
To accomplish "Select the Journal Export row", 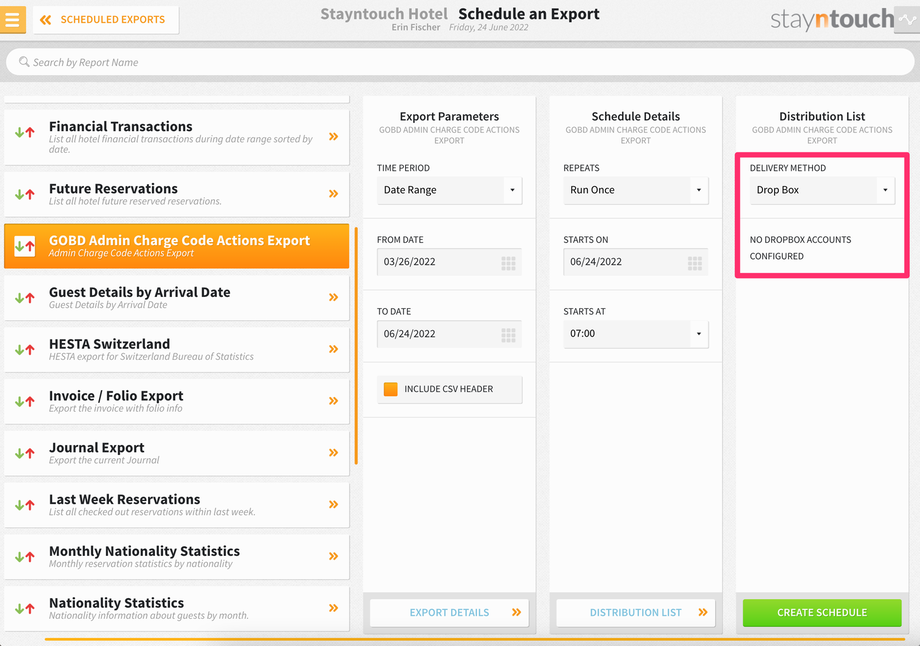I will click(x=177, y=453).
